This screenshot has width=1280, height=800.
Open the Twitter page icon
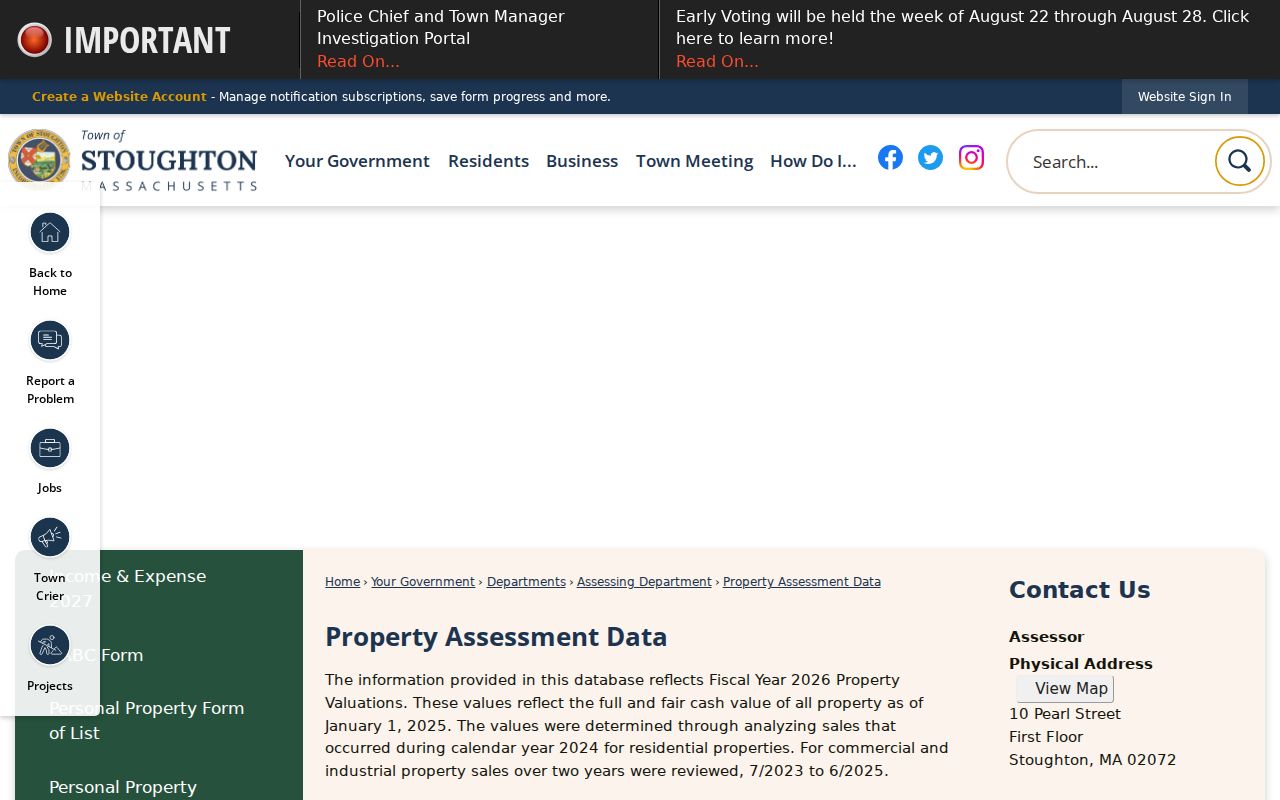[x=930, y=158]
